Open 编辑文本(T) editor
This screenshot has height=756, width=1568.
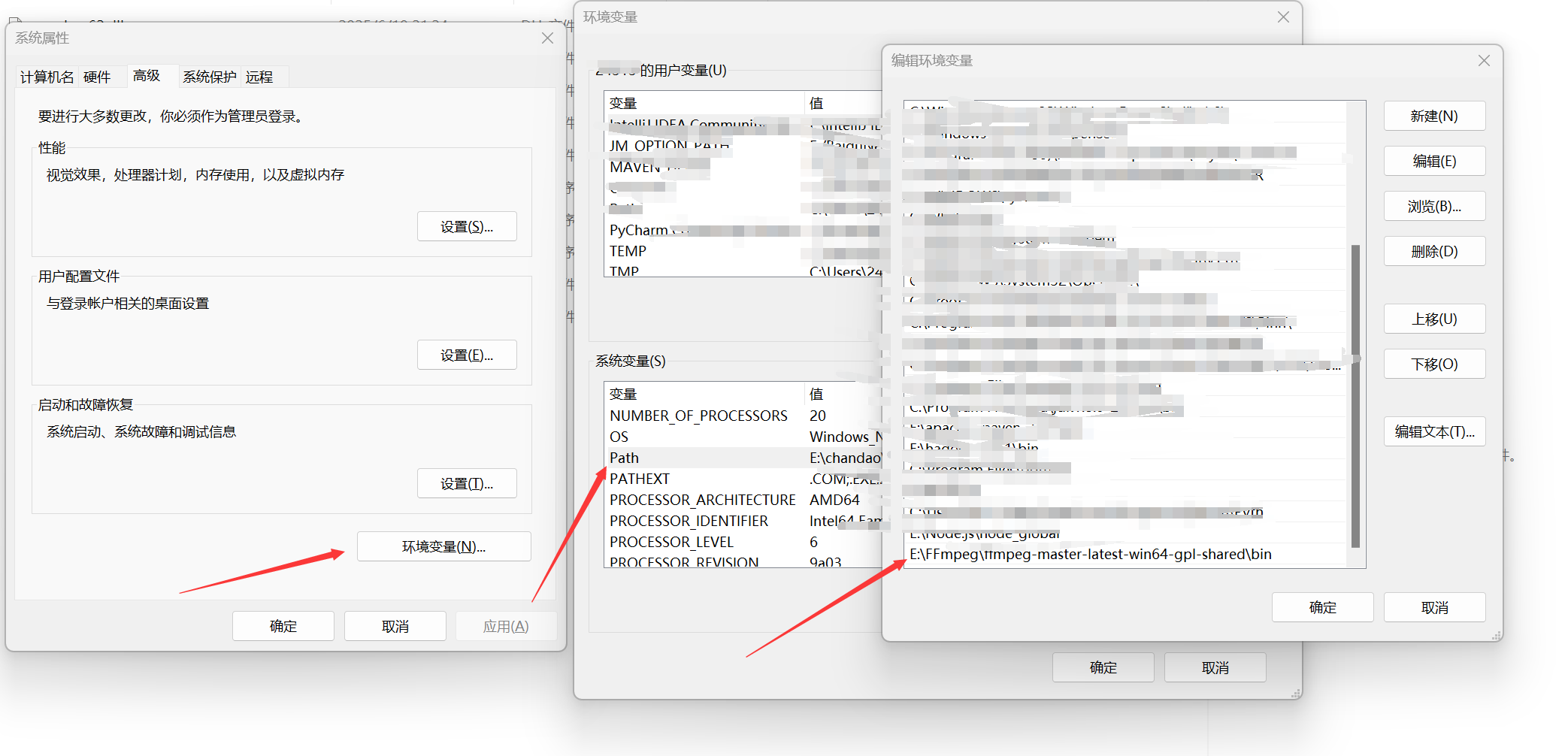(x=1434, y=431)
